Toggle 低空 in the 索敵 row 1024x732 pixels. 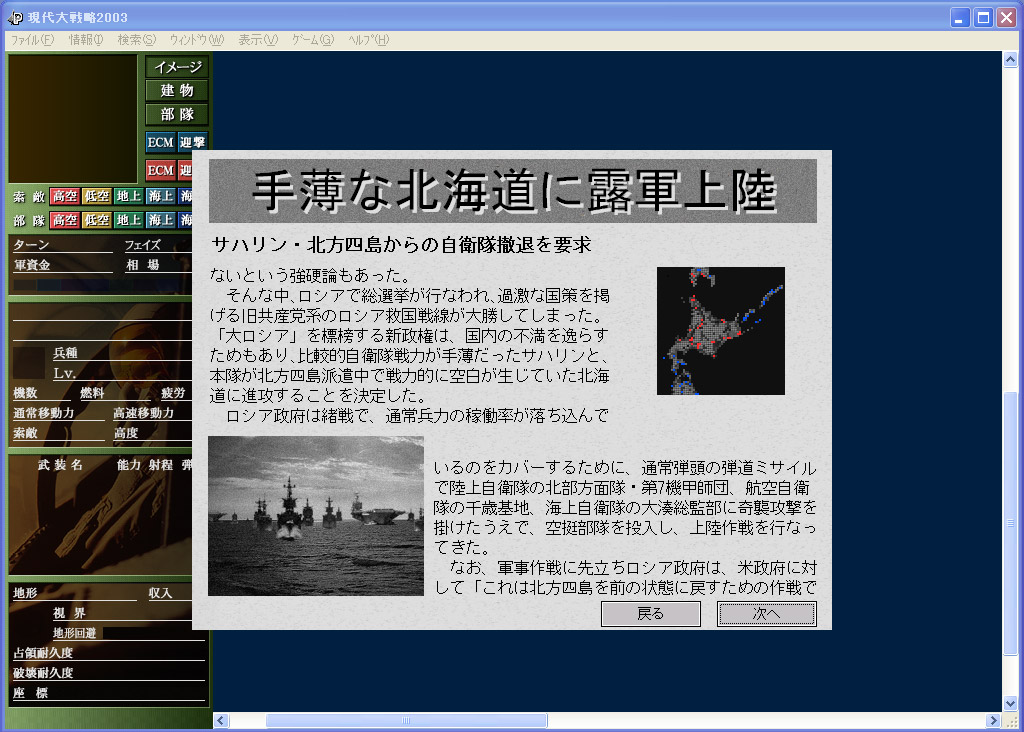(x=97, y=196)
